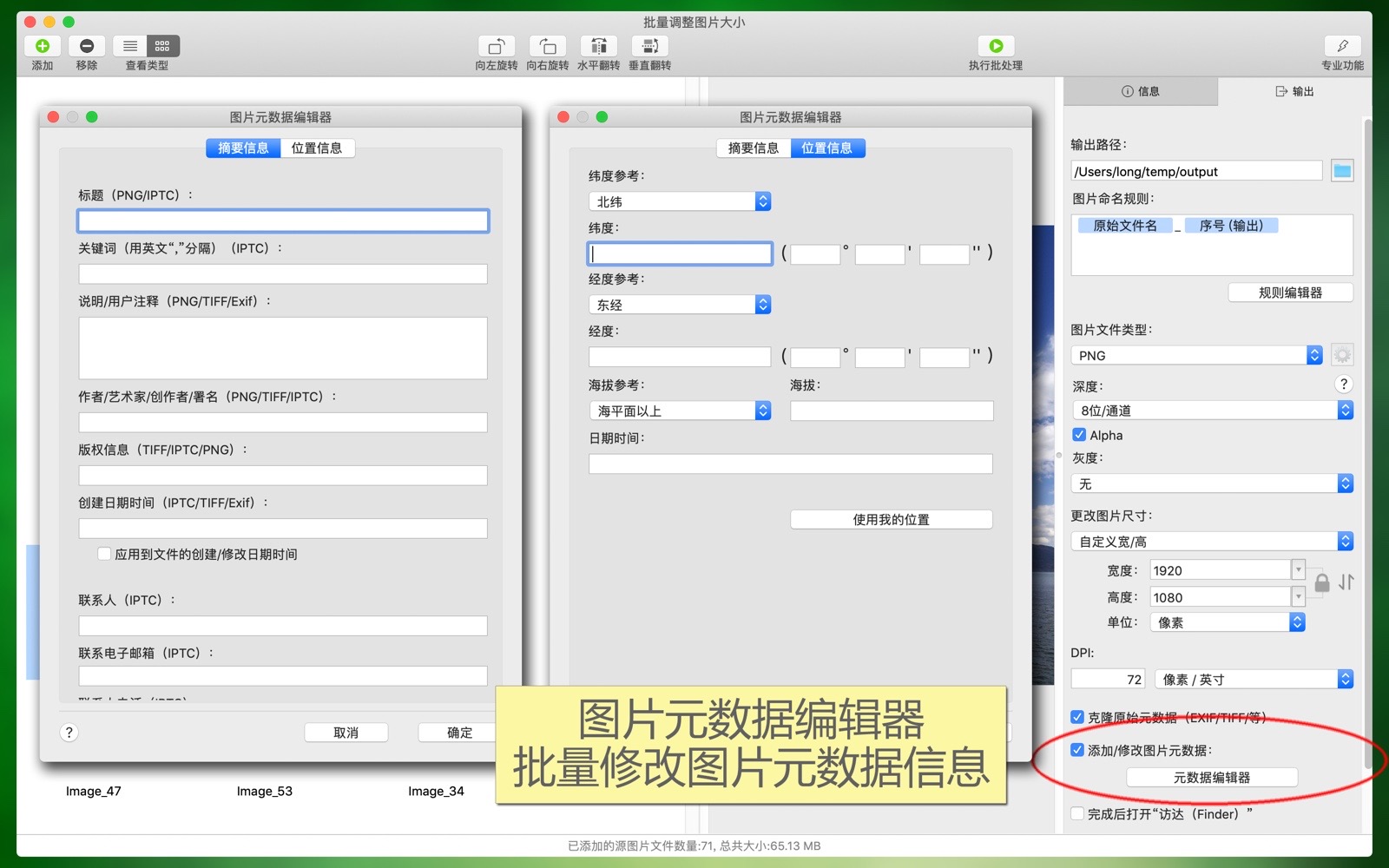
Task: Open the altitude reference 海平面以上 dropdown
Action: (679, 411)
